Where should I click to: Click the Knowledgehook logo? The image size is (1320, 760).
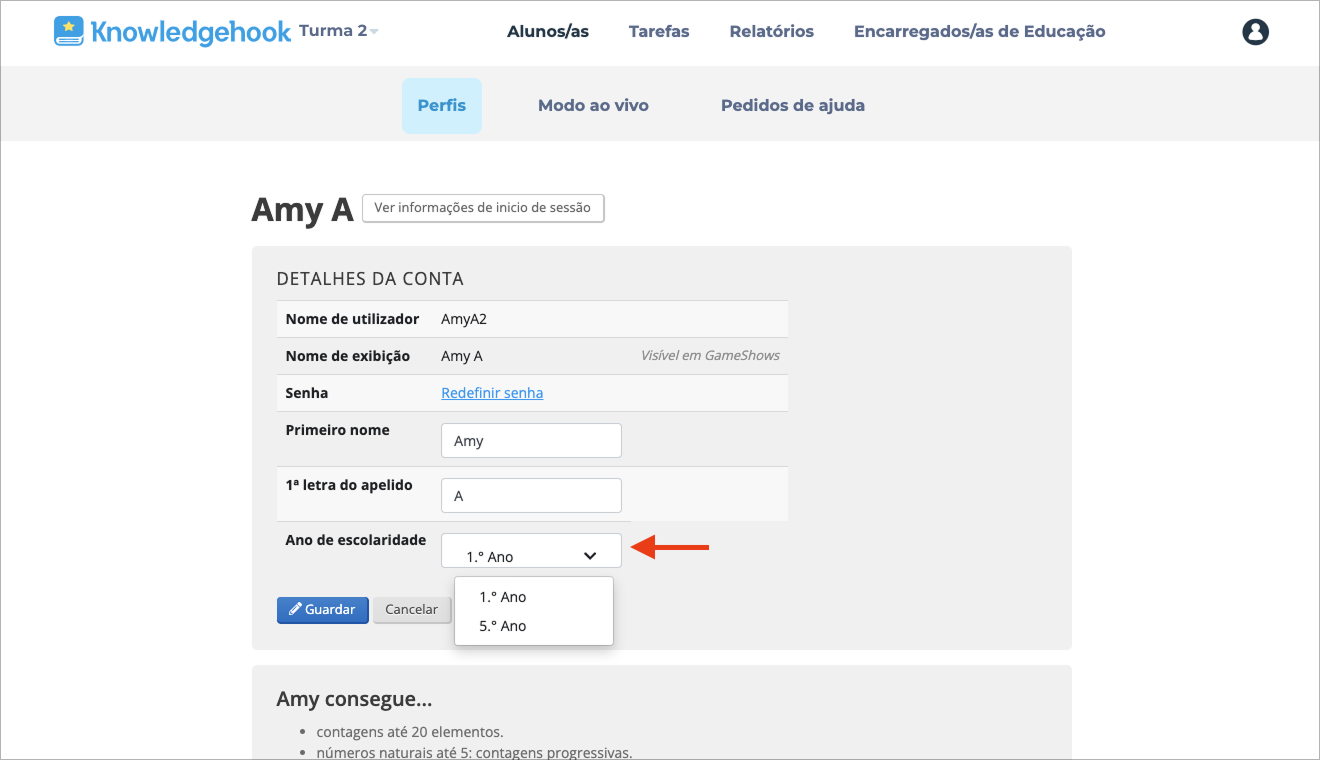coord(172,31)
